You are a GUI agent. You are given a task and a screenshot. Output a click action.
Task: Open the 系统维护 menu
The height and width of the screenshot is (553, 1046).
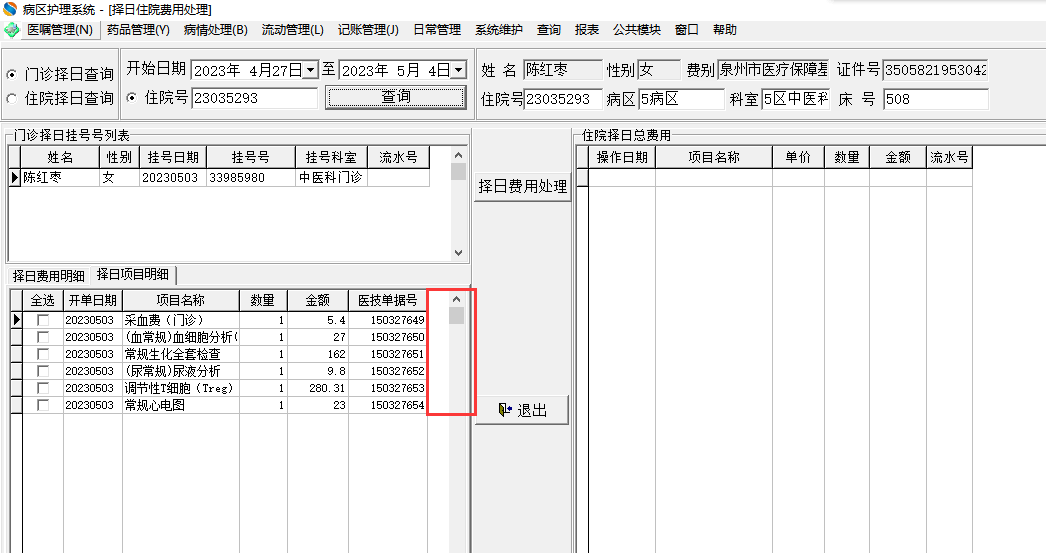tap(499, 30)
